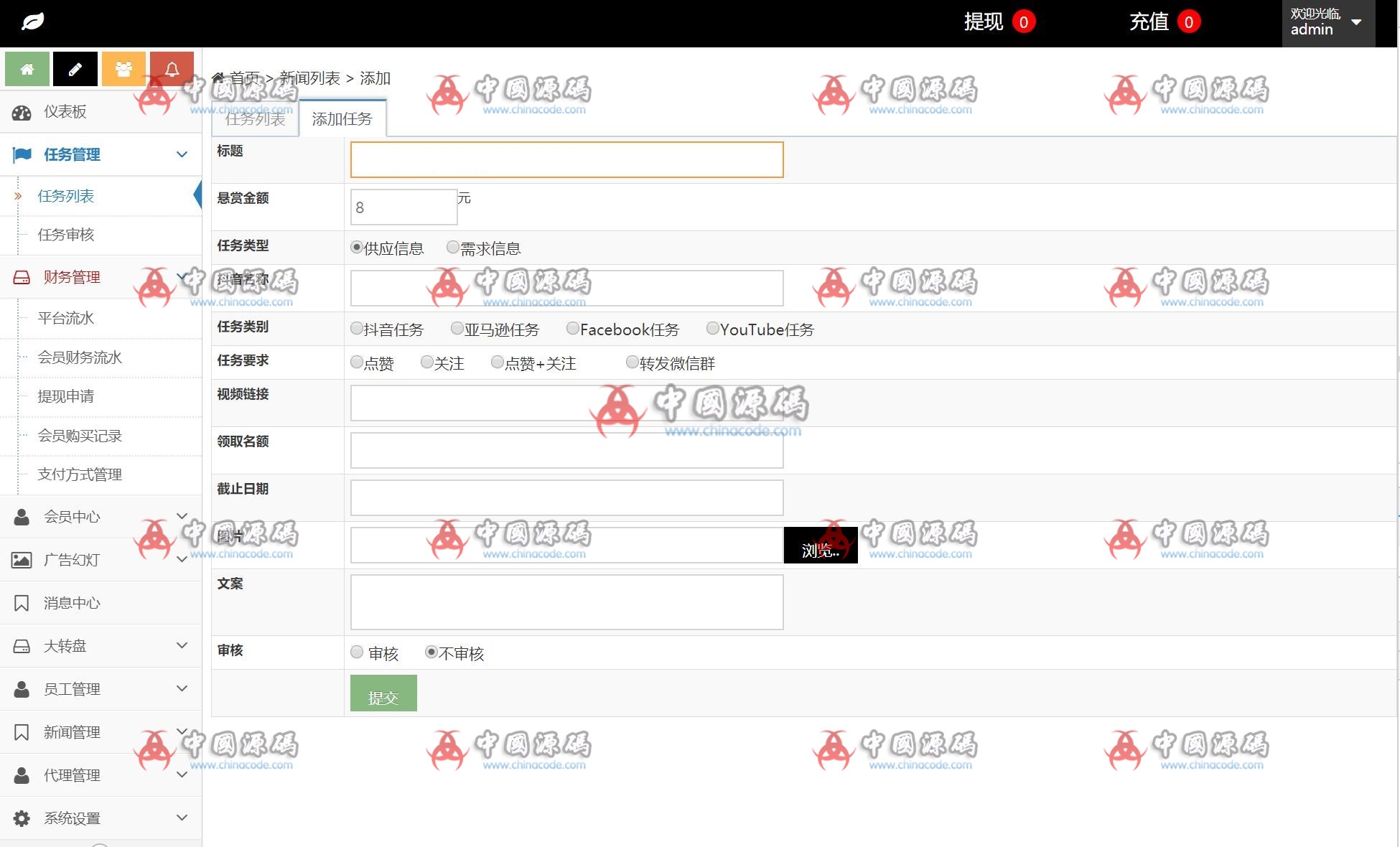
Task: Select 不审核 radio option
Action: pos(431,652)
